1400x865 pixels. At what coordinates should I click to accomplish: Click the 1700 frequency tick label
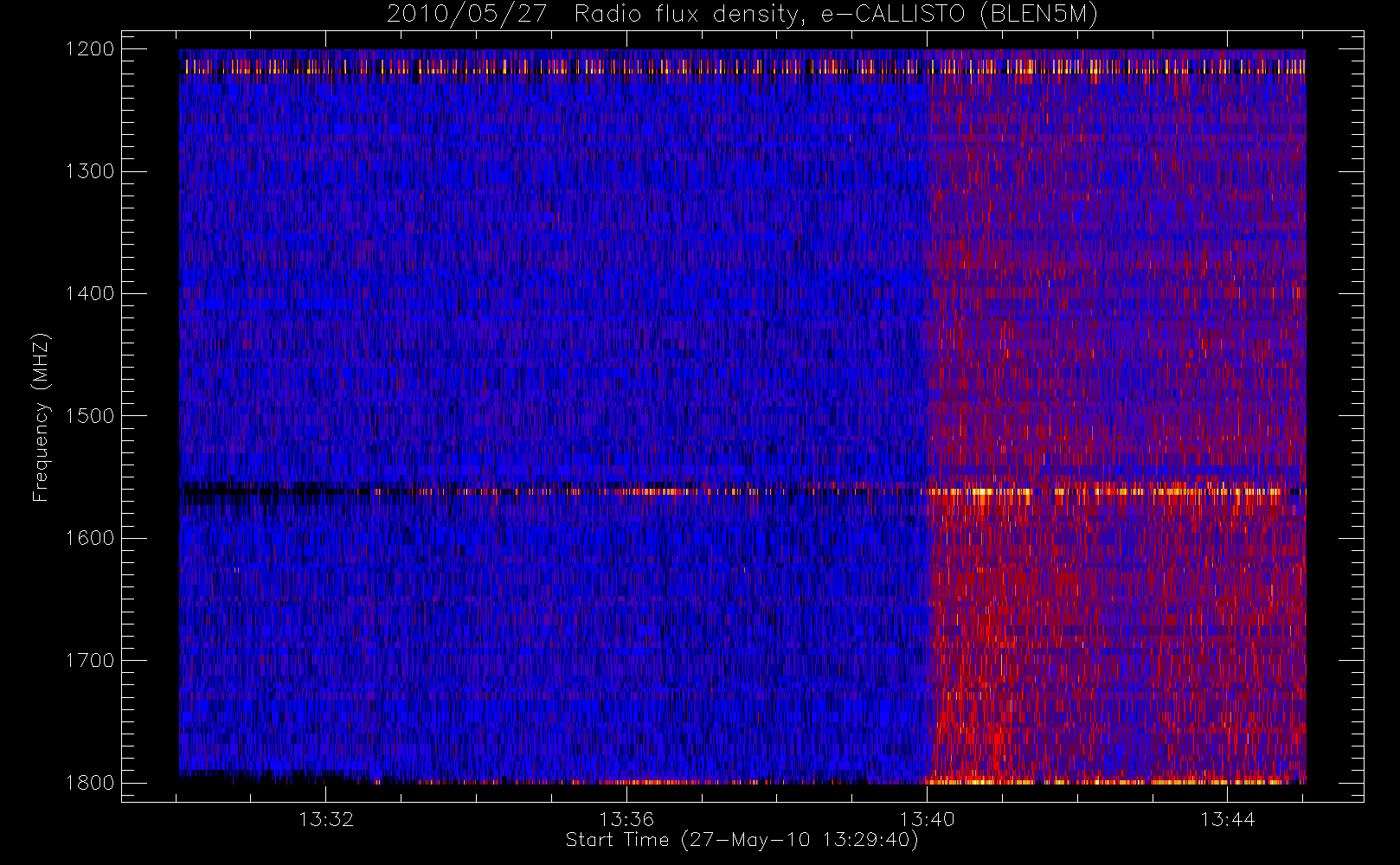point(90,660)
